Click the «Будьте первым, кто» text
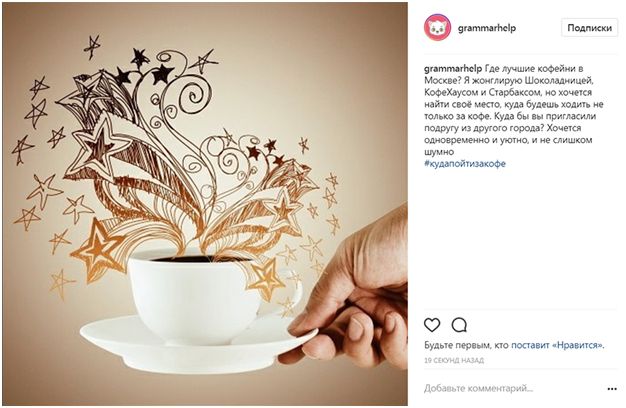The image size is (626, 408). (x=466, y=345)
